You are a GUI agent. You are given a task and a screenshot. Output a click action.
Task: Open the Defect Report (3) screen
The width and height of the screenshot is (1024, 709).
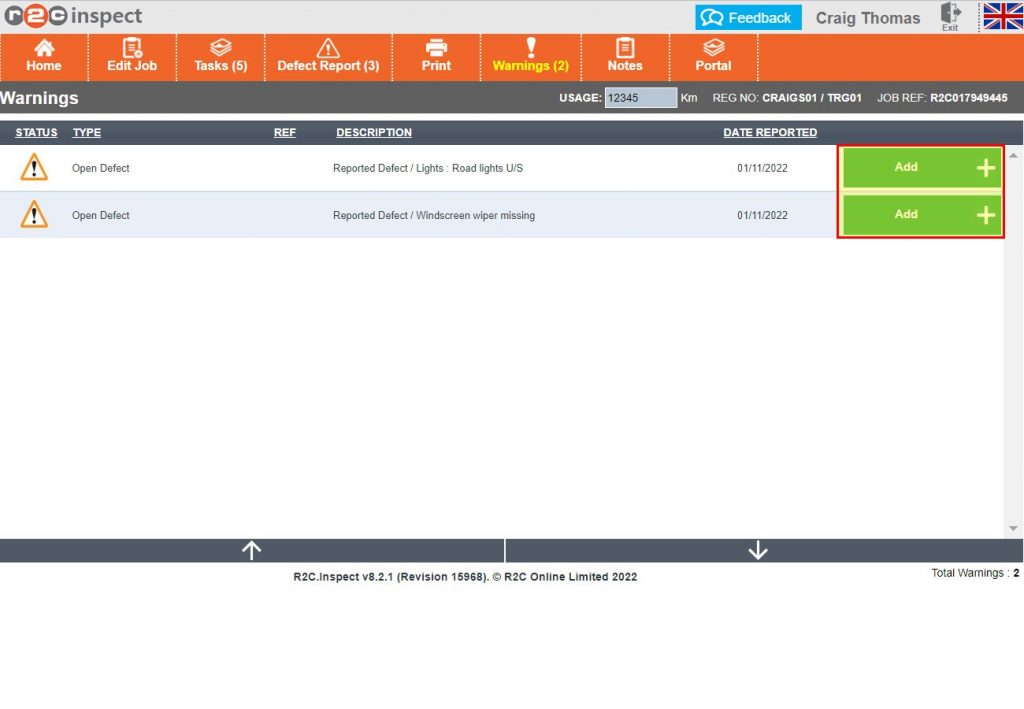coord(328,57)
